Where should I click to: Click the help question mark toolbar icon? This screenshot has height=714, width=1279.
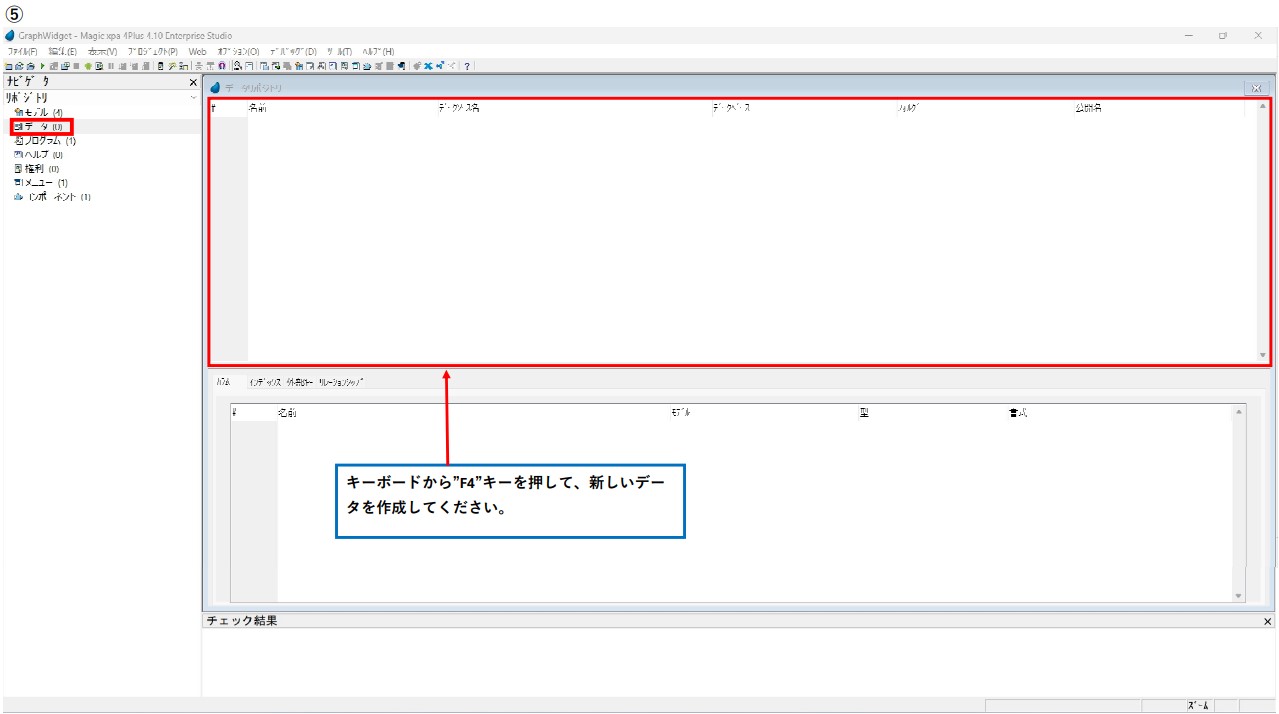pyautogui.click(x=467, y=66)
